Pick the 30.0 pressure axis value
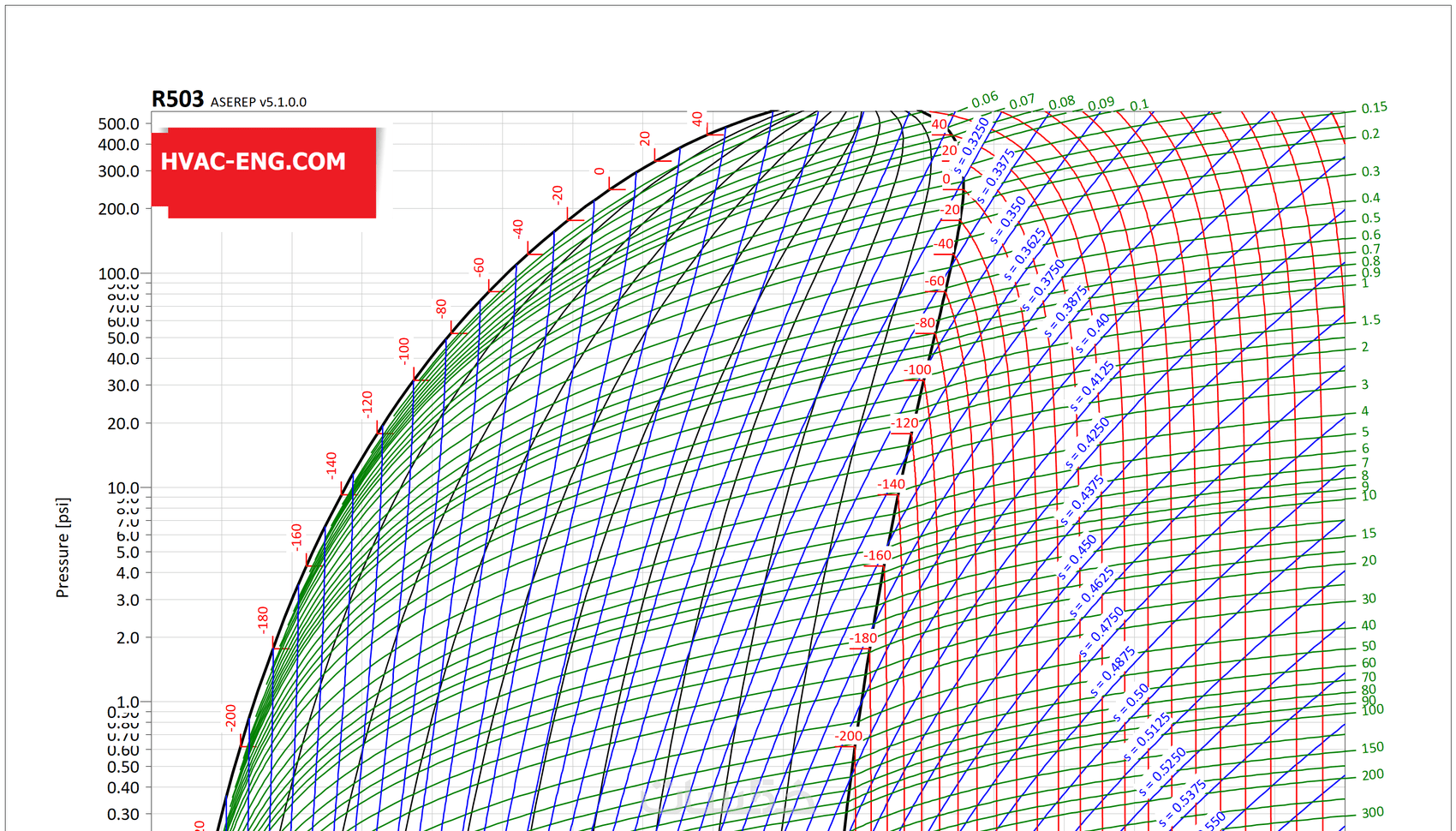The image size is (1456, 831). [x=123, y=386]
